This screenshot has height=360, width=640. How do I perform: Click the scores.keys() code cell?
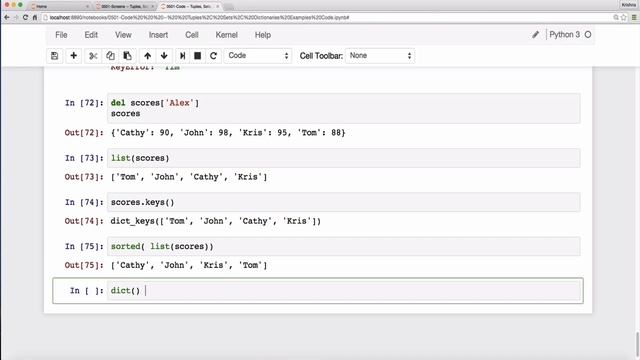coord(344,202)
